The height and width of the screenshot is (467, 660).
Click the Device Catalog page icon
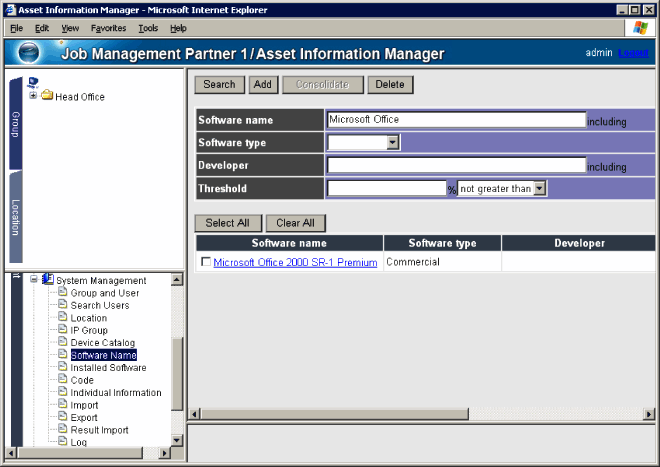[x=62, y=343]
